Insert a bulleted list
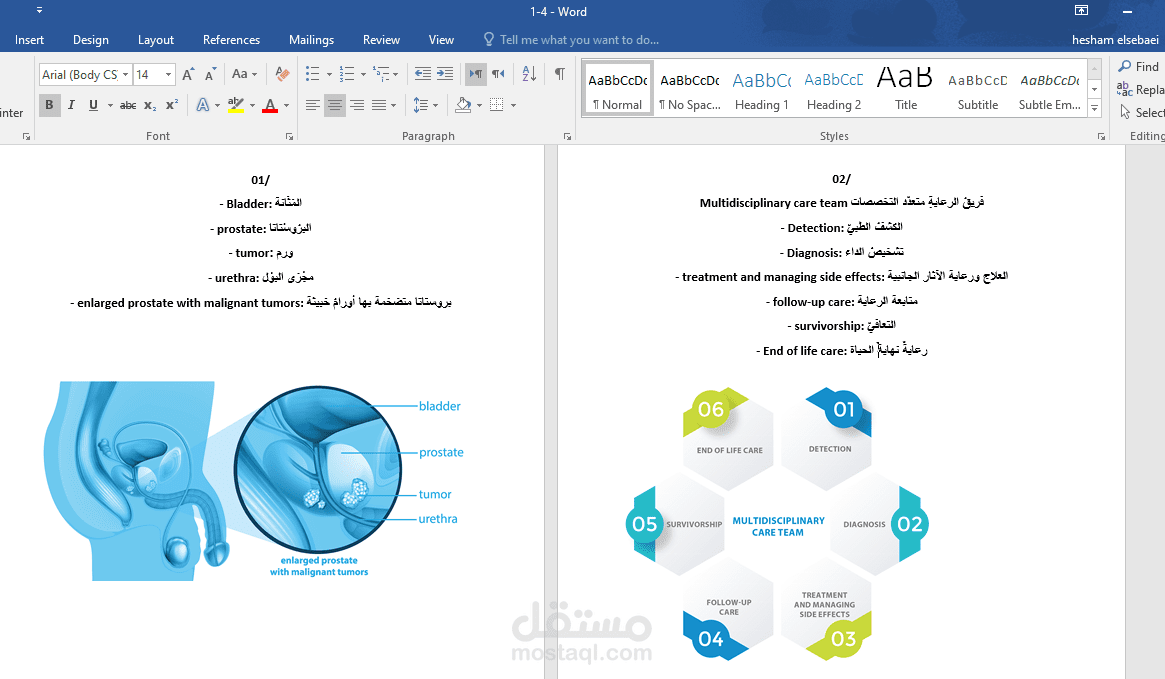This screenshot has width=1165, height=679. point(313,74)
